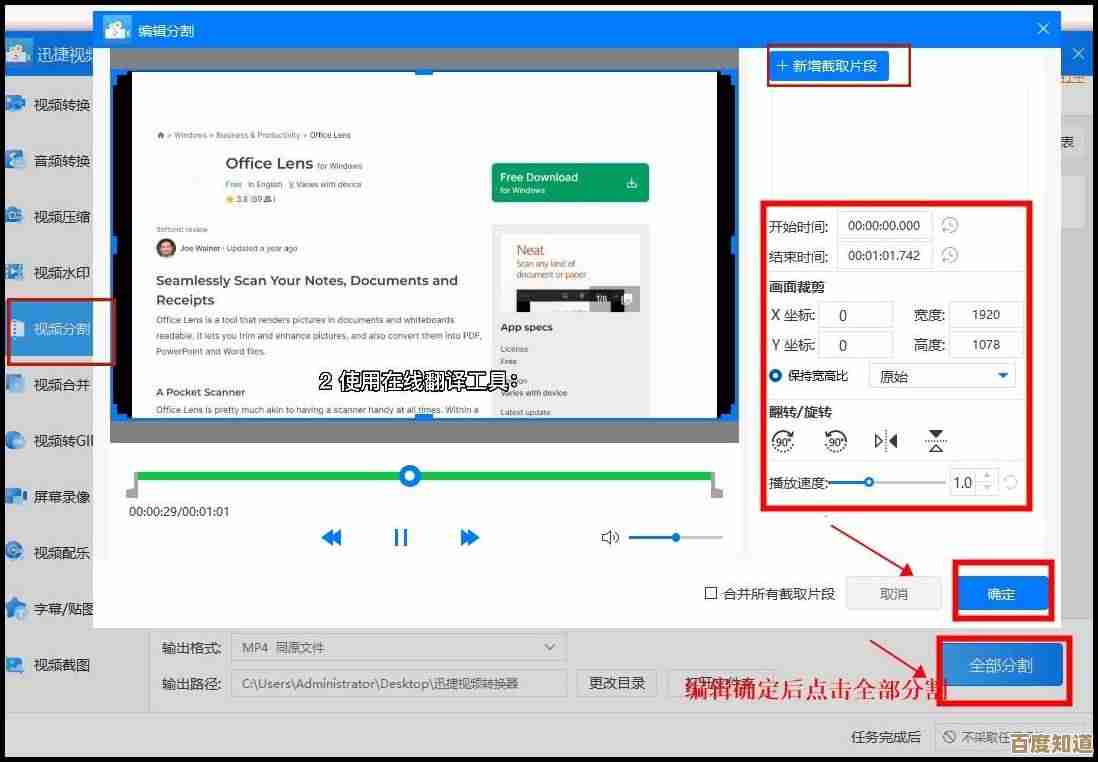Set start time to current position
This screenshot has height=762, width=1098.
[x=950, y=225]
